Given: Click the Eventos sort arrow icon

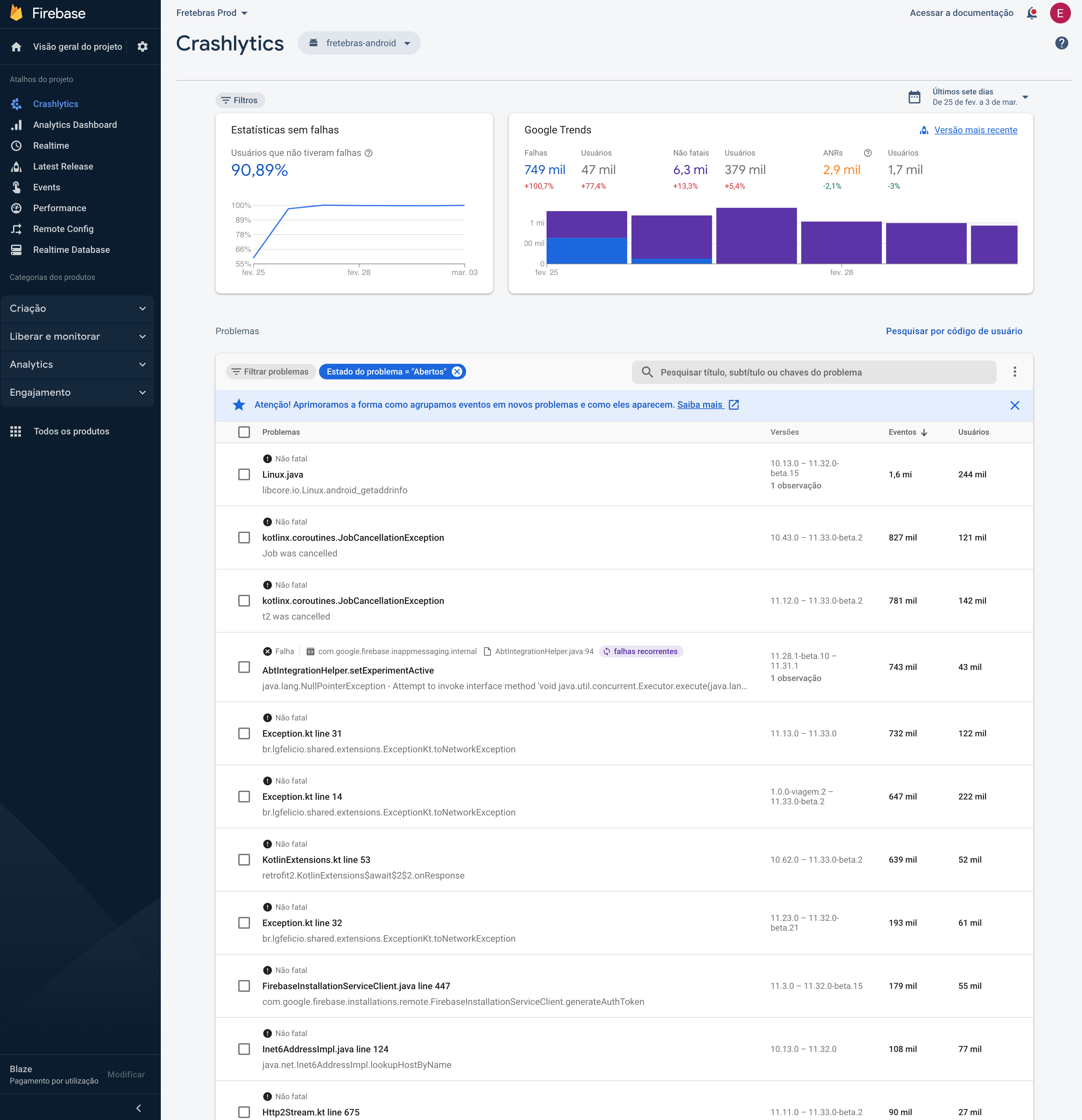Looking at the screenshot, I should pyautogui.click(x=924, y=432).
